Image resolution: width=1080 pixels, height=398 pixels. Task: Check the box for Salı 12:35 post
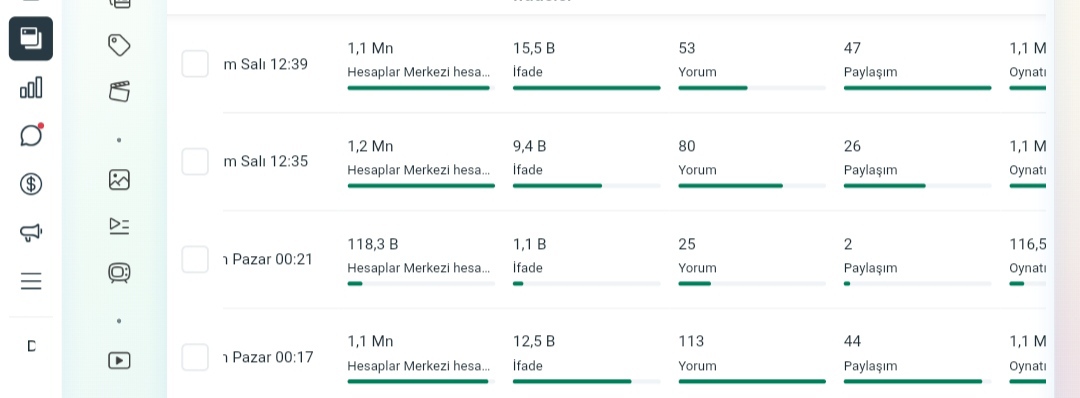[x=195, y=162]
